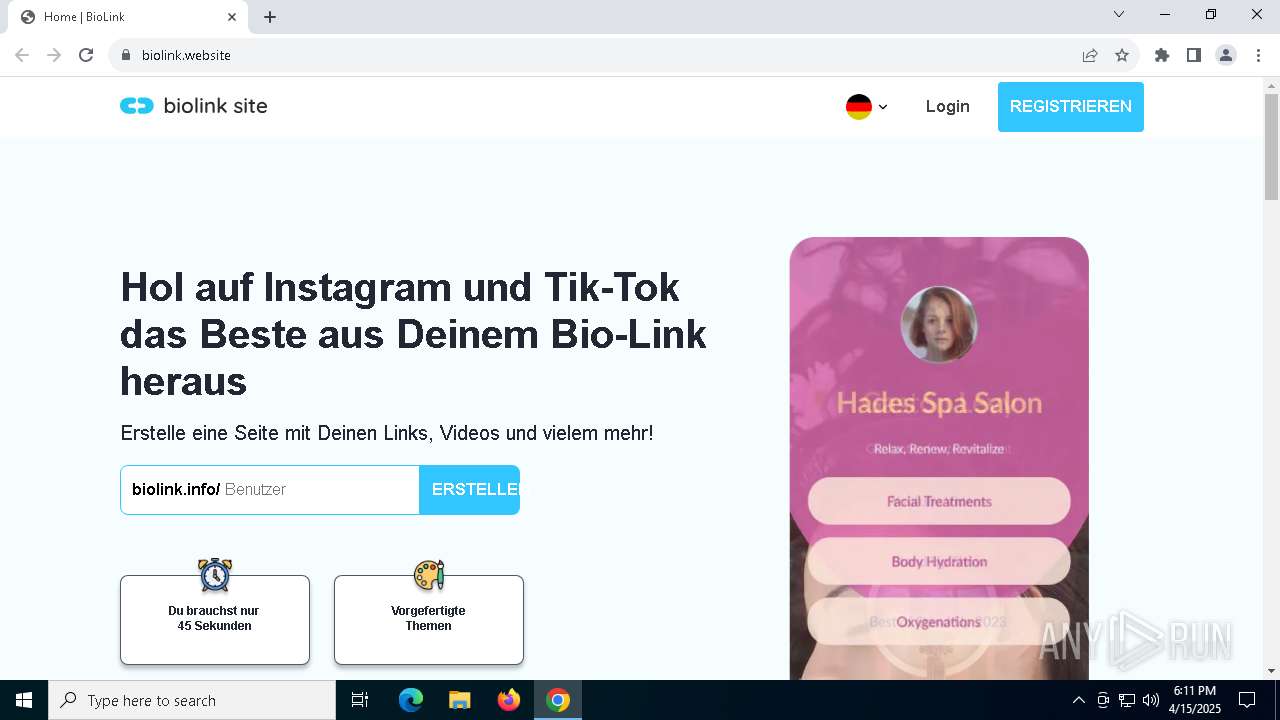Click the network tray icon
The image size is (1280, 720).
pyautogui.click(x=1127, y=700)
